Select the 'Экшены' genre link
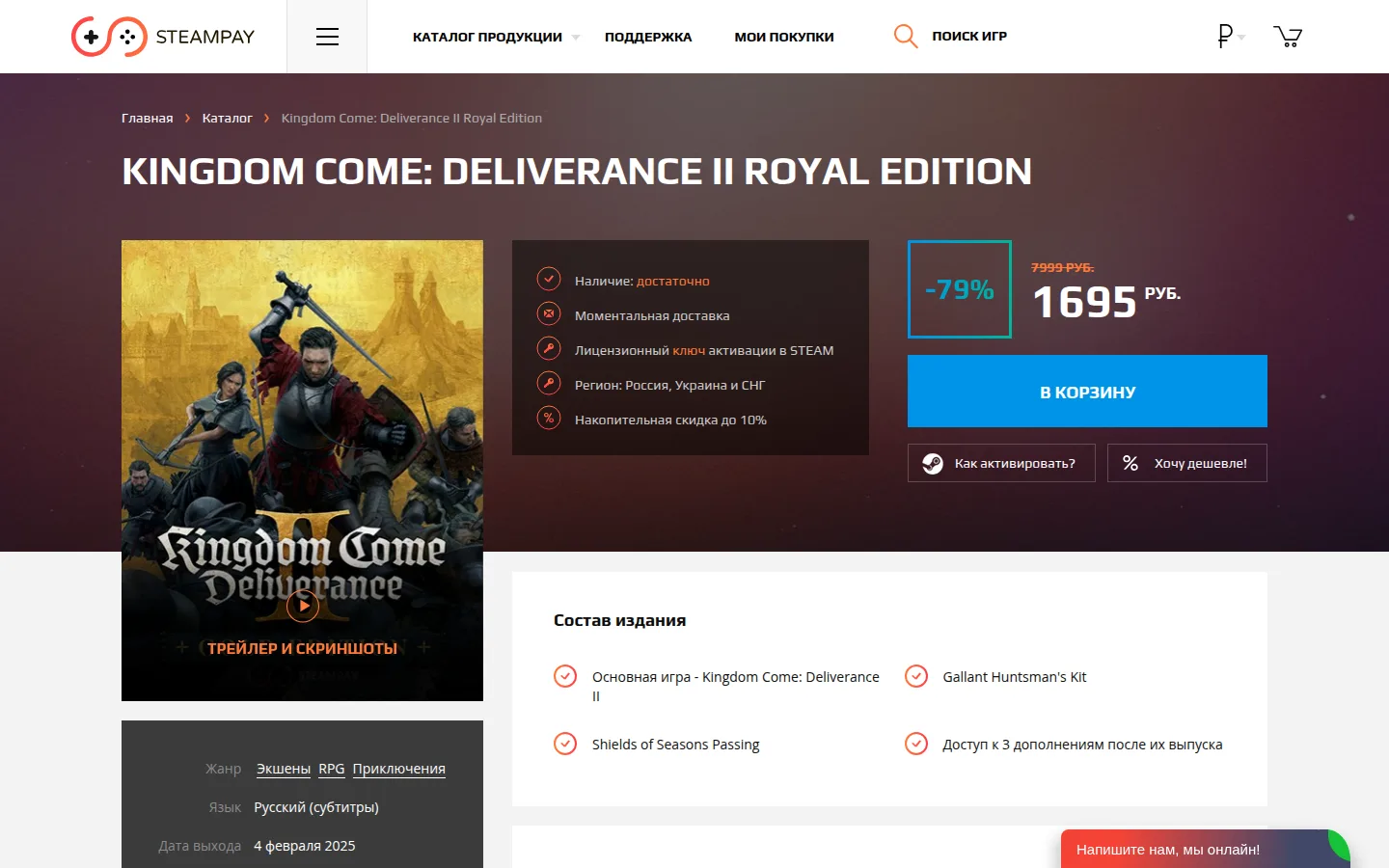This screenshot has width=1389, height=868. point(284,769)
